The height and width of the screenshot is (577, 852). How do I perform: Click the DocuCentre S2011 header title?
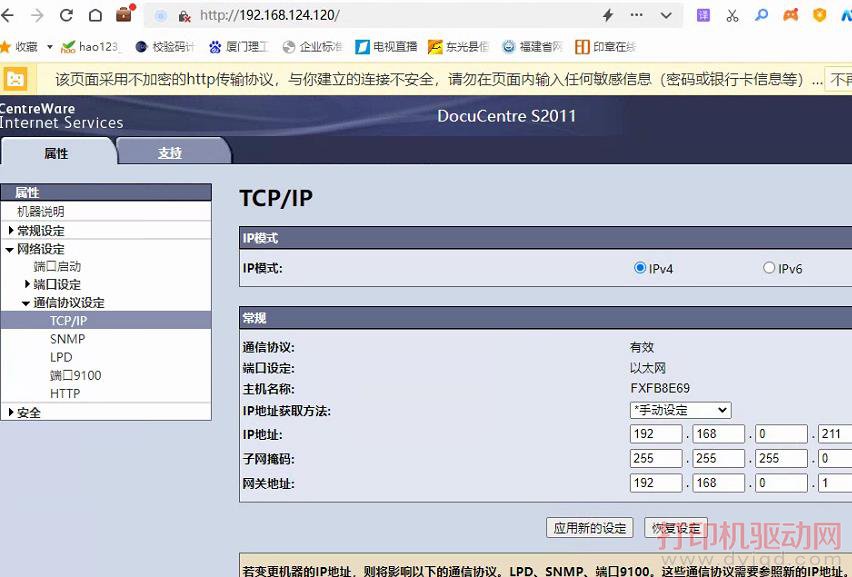506,116
